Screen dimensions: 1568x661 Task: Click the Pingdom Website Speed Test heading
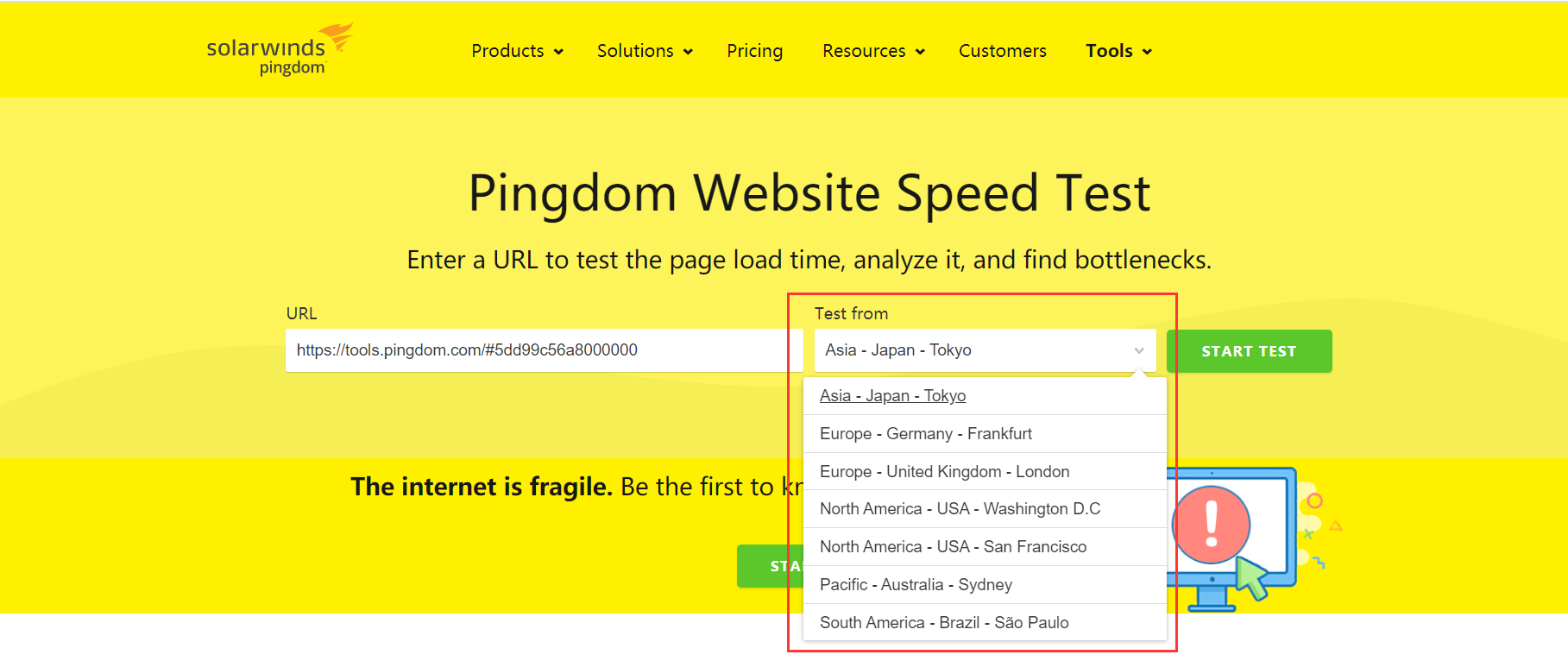[x=809, y=192]
